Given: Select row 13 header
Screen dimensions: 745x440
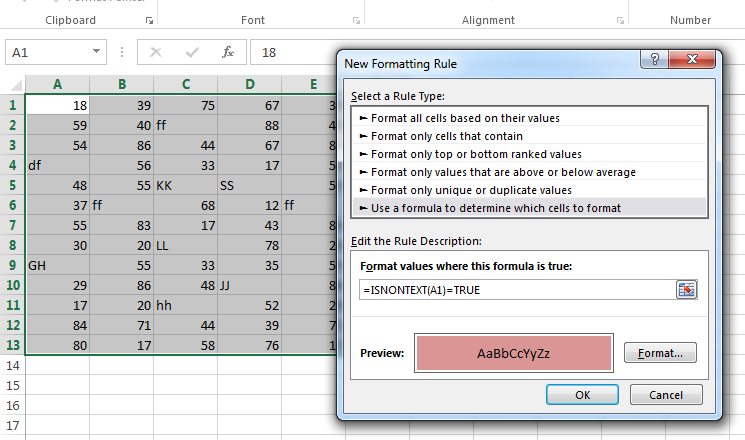Looking at the screenshot, I should (12, 344).
